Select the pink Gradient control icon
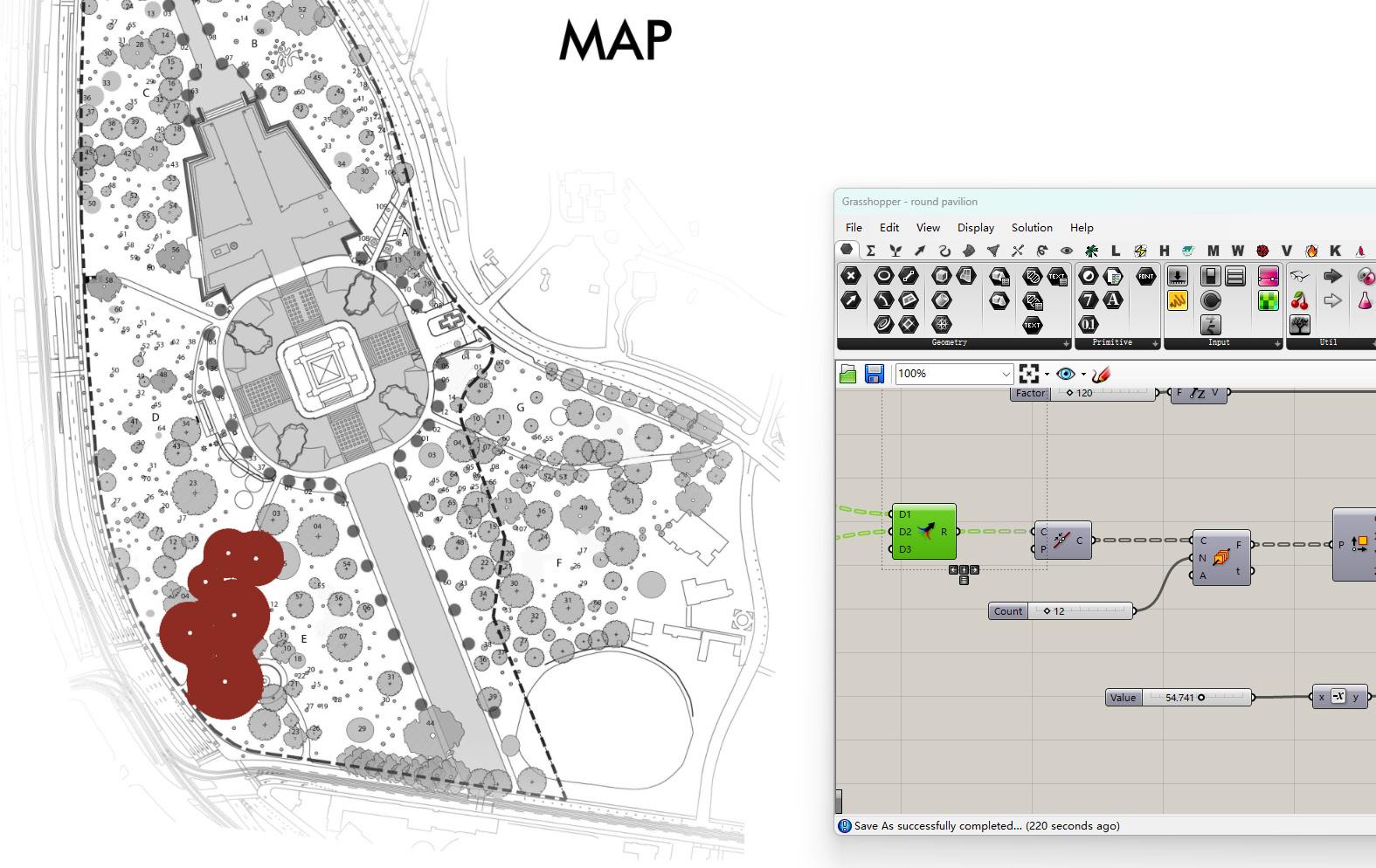Screen dimensions: 1376x868 pyautogui.click(x=1269, y=276)
